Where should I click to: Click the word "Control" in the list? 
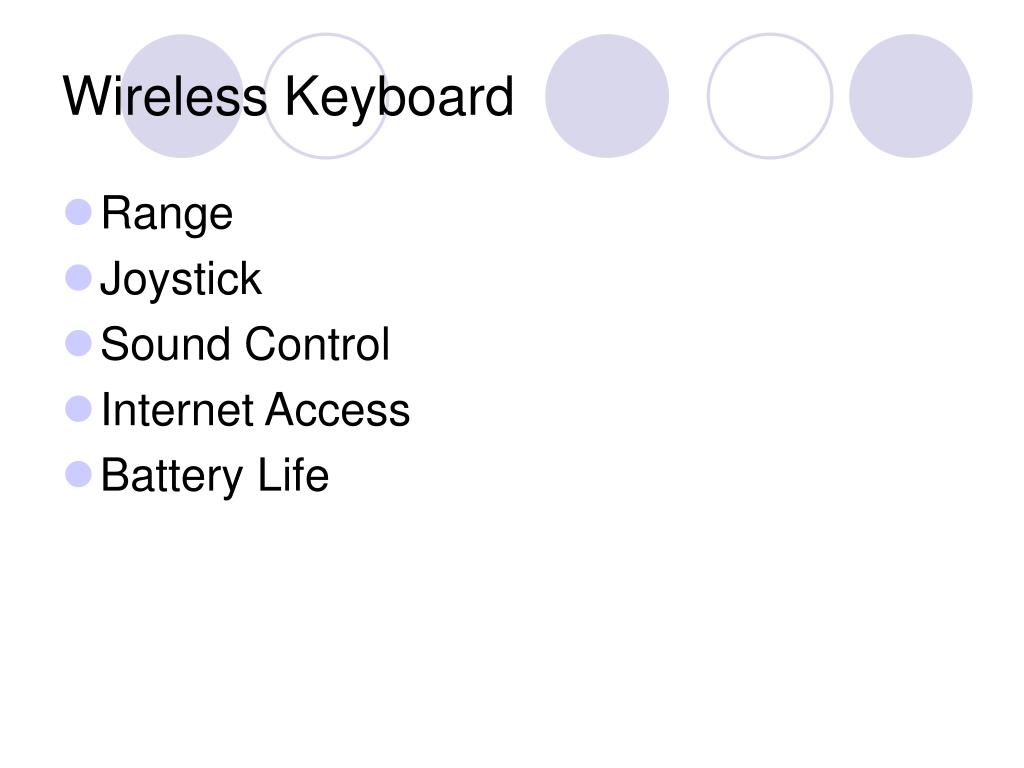[x=317, y=345]
